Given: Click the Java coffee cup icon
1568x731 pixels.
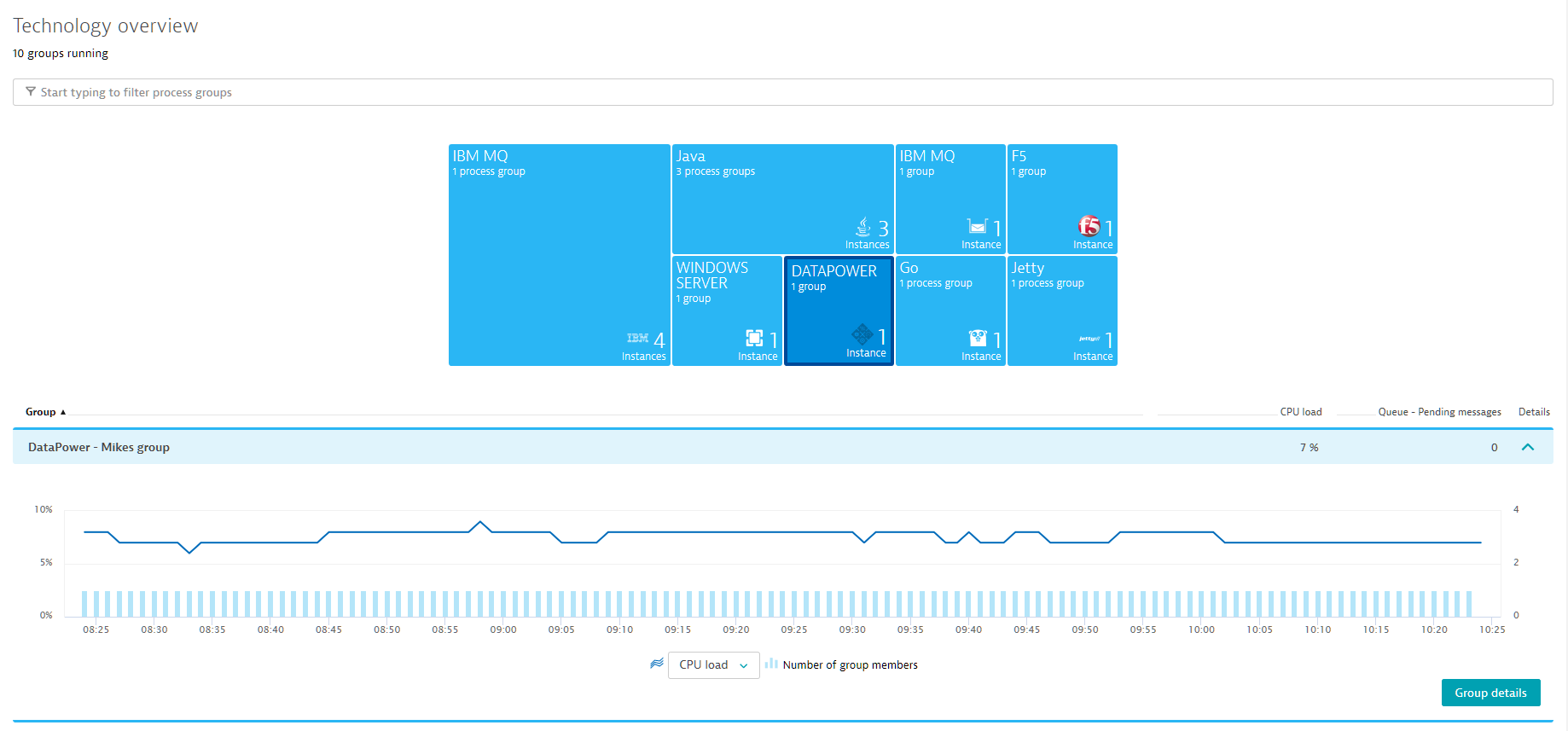Looking at the screenshot, I should (863, 227).
